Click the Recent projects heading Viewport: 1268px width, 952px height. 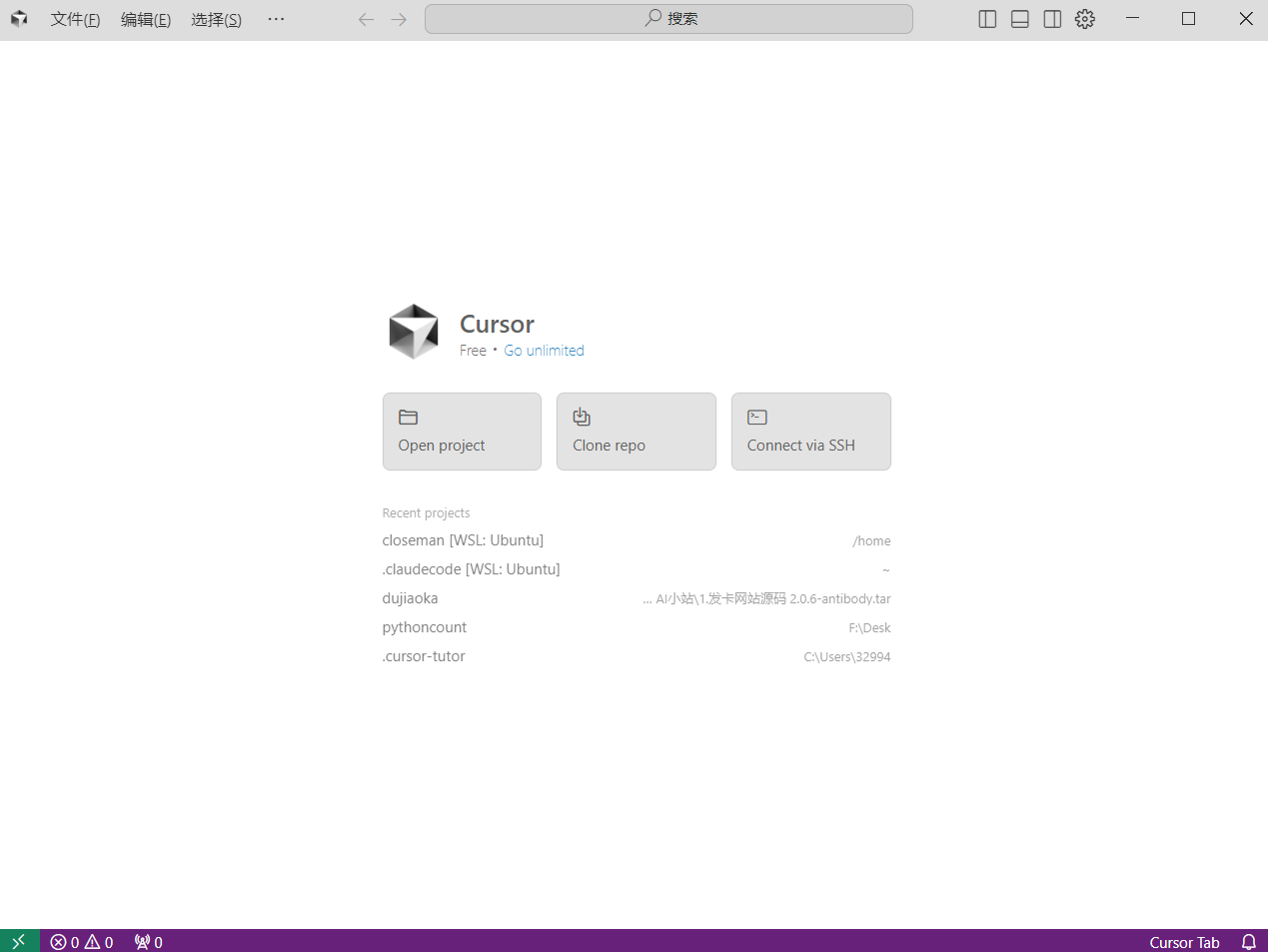click(426, 512)
